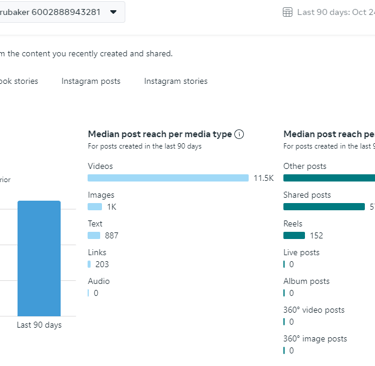The image size is (375, 366).
Task: Click the Other posts teal bar
Action: 329,178
